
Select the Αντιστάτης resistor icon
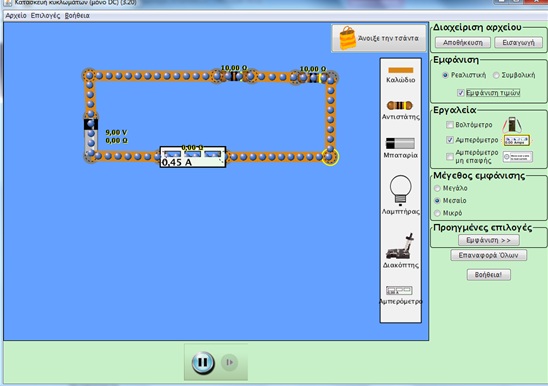400,105
